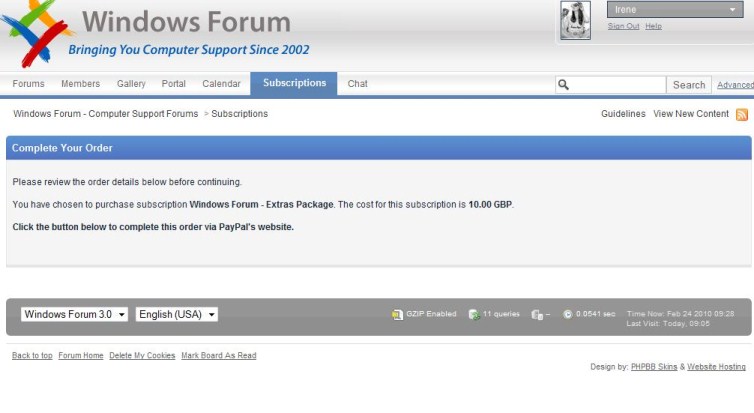Open Irene's avatar thumbnail
The image size is (754, 413).
pos(575,20)
